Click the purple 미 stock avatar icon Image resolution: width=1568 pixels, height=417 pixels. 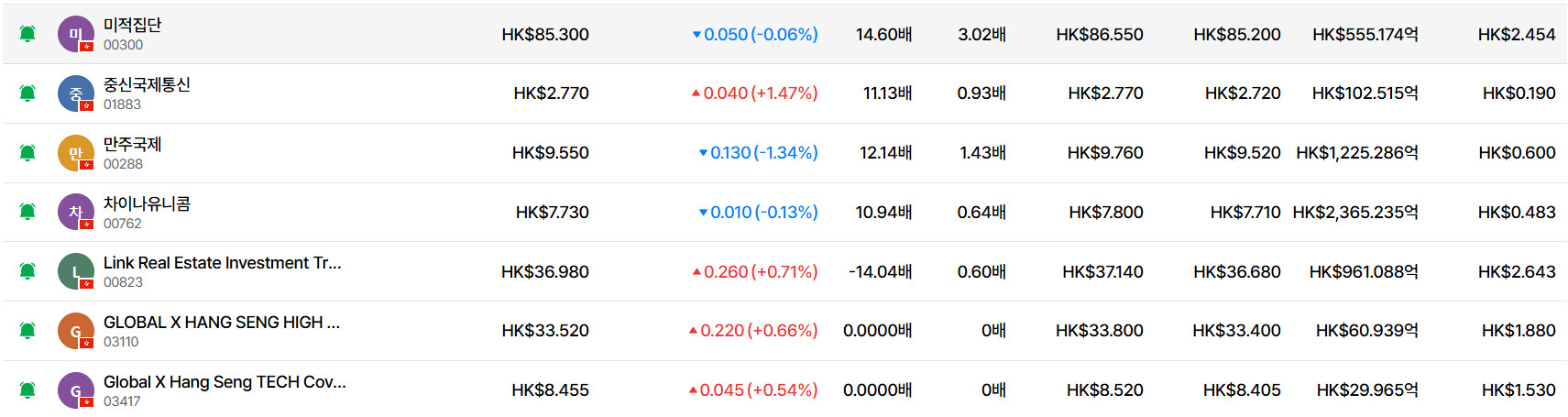point(76,34)
